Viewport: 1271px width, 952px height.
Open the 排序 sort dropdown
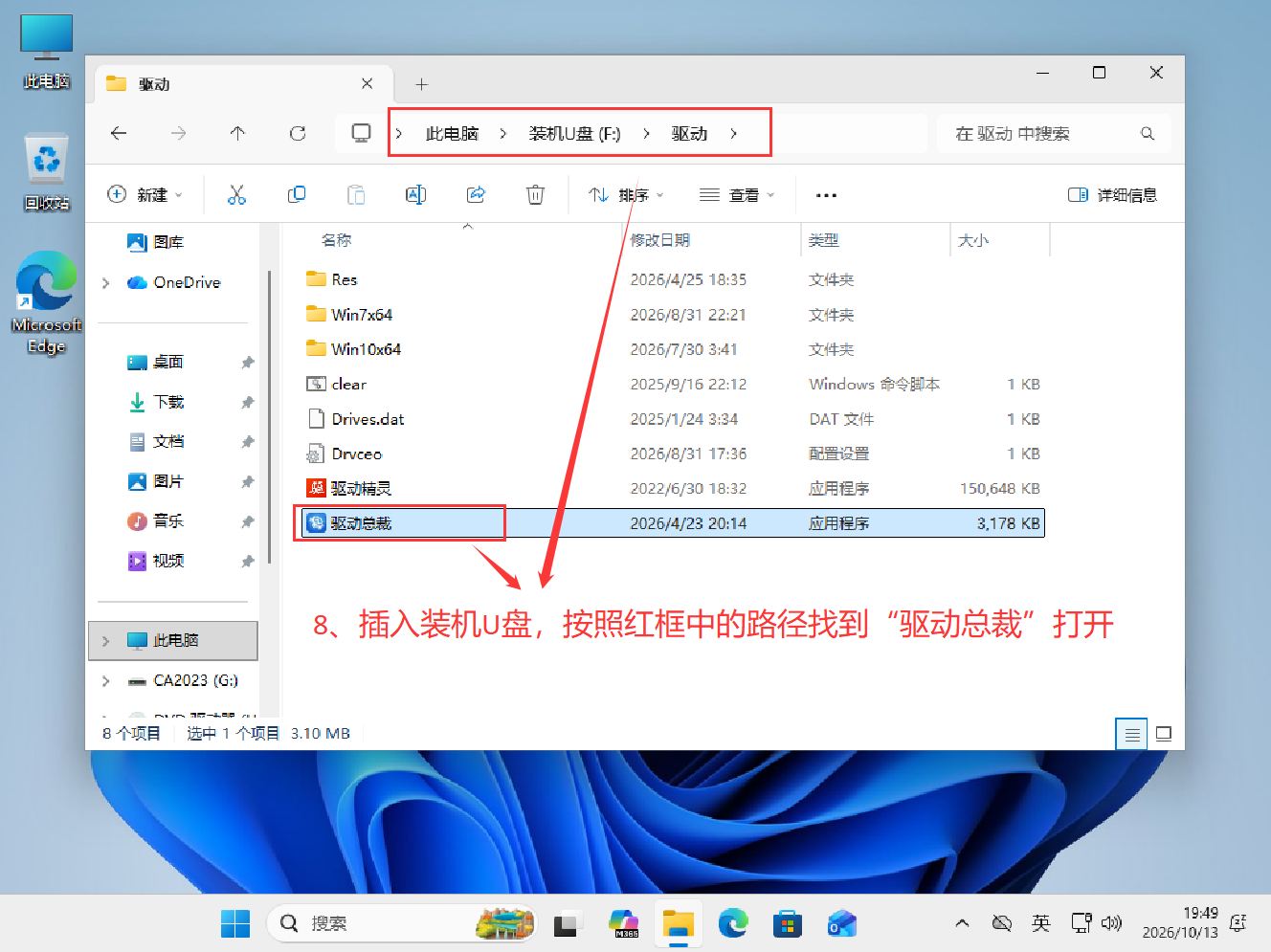[626, 195]
